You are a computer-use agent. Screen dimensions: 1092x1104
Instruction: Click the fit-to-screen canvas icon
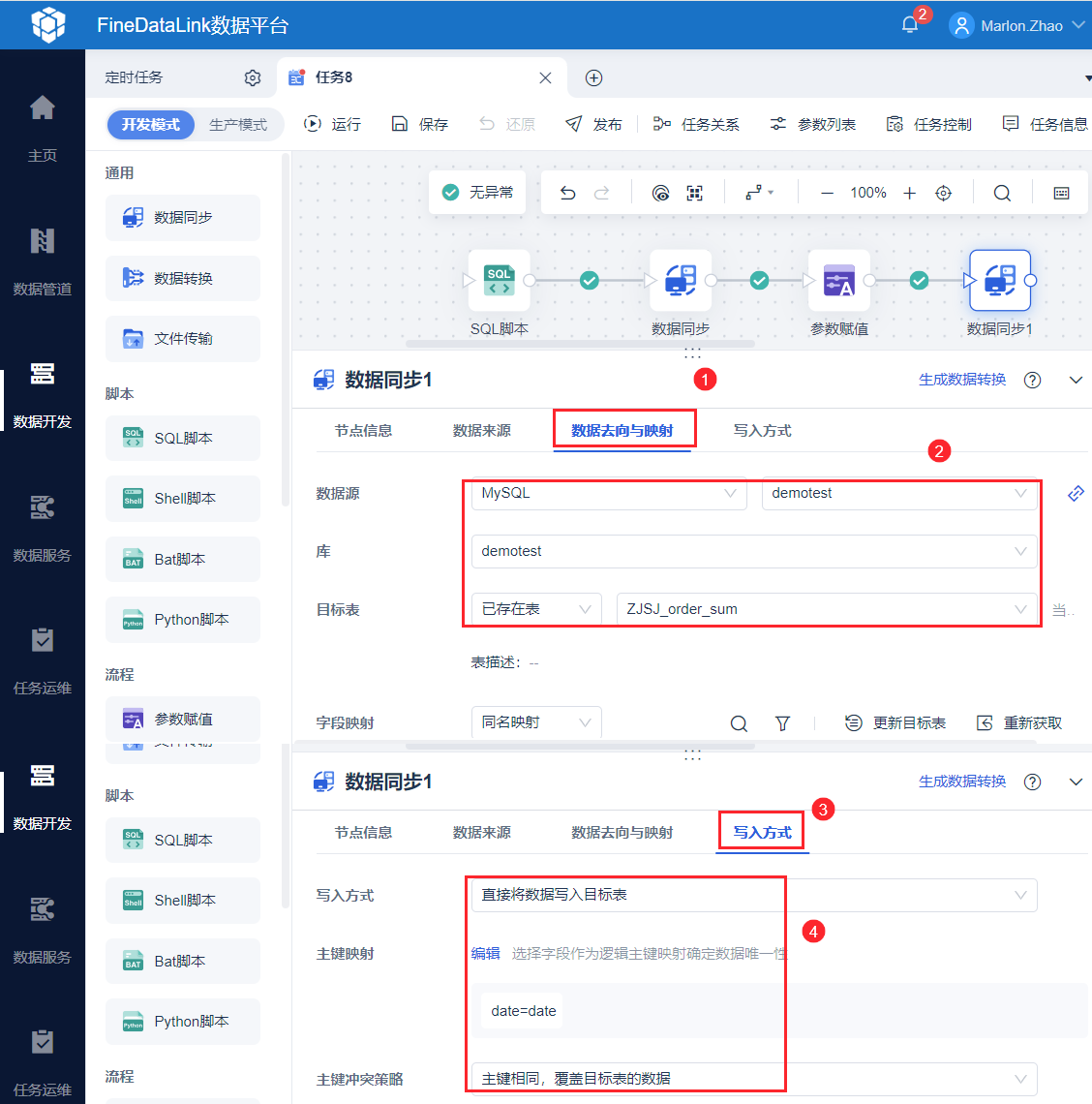pyautogui.click(x=695, y=193)
